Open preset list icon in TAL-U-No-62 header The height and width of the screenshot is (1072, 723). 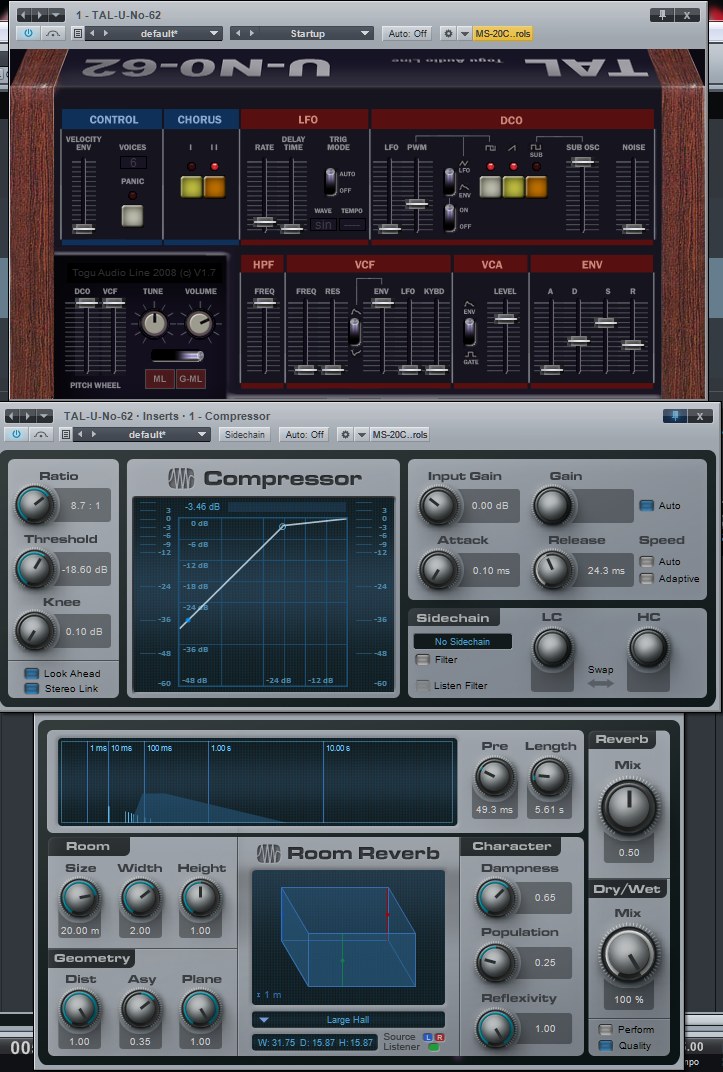77,33
